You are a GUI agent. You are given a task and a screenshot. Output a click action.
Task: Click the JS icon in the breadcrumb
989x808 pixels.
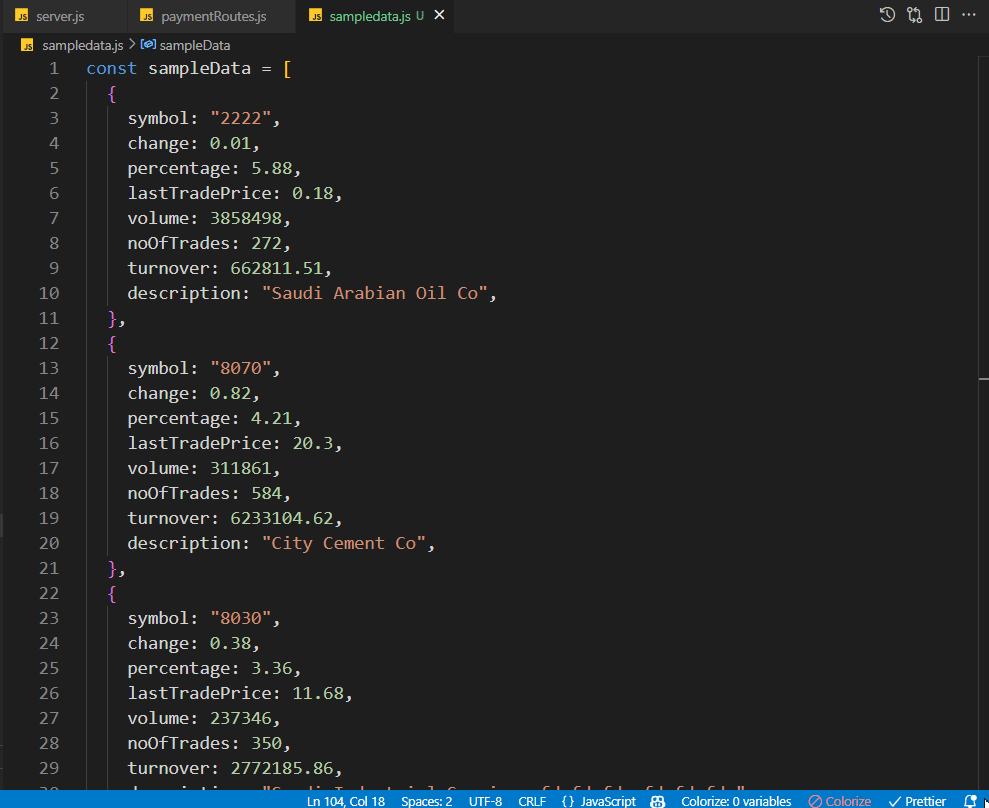(27, 45)
